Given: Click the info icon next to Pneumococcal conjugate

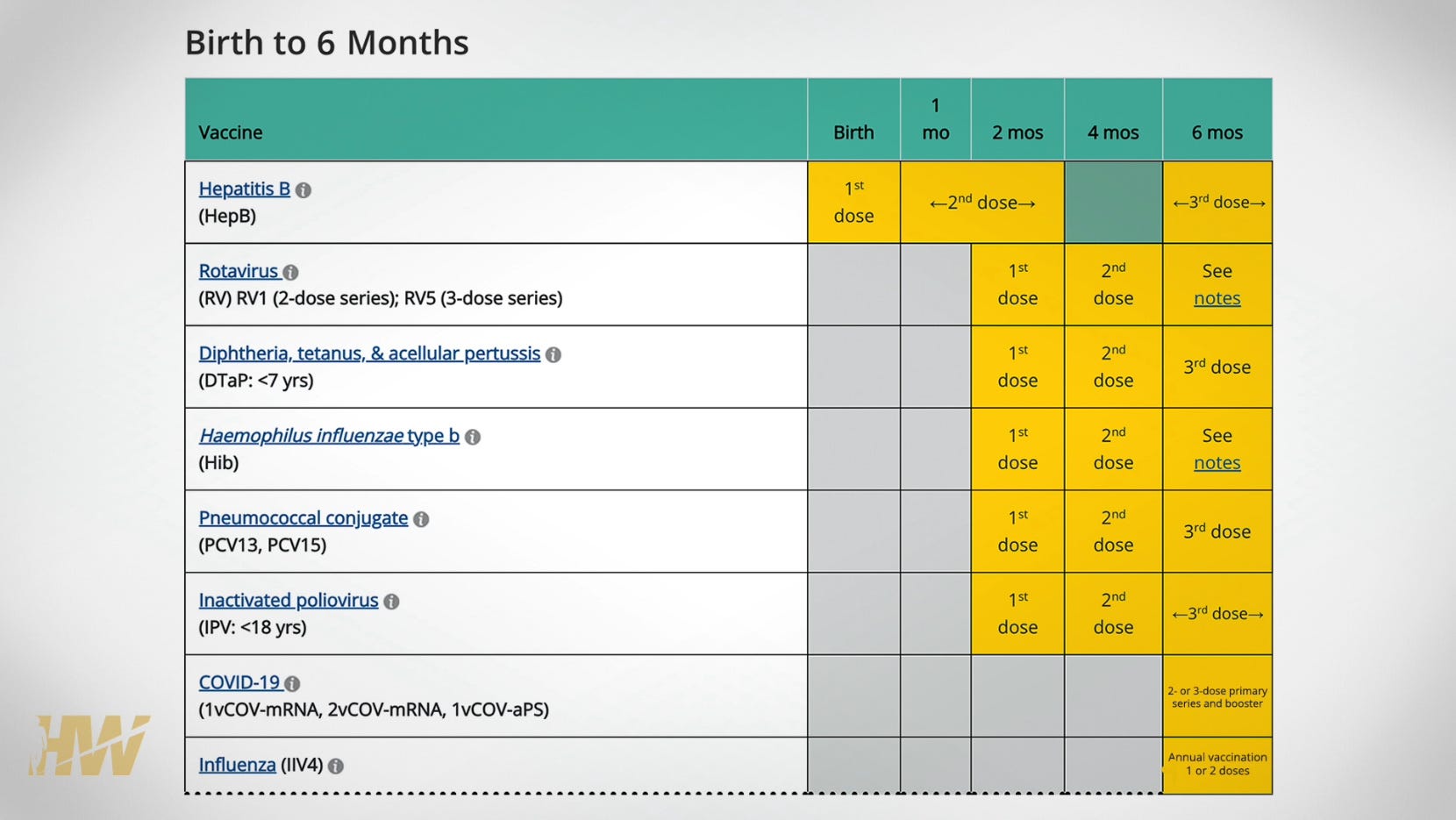Looking at the screenshot, I should (x=421, y=519).
